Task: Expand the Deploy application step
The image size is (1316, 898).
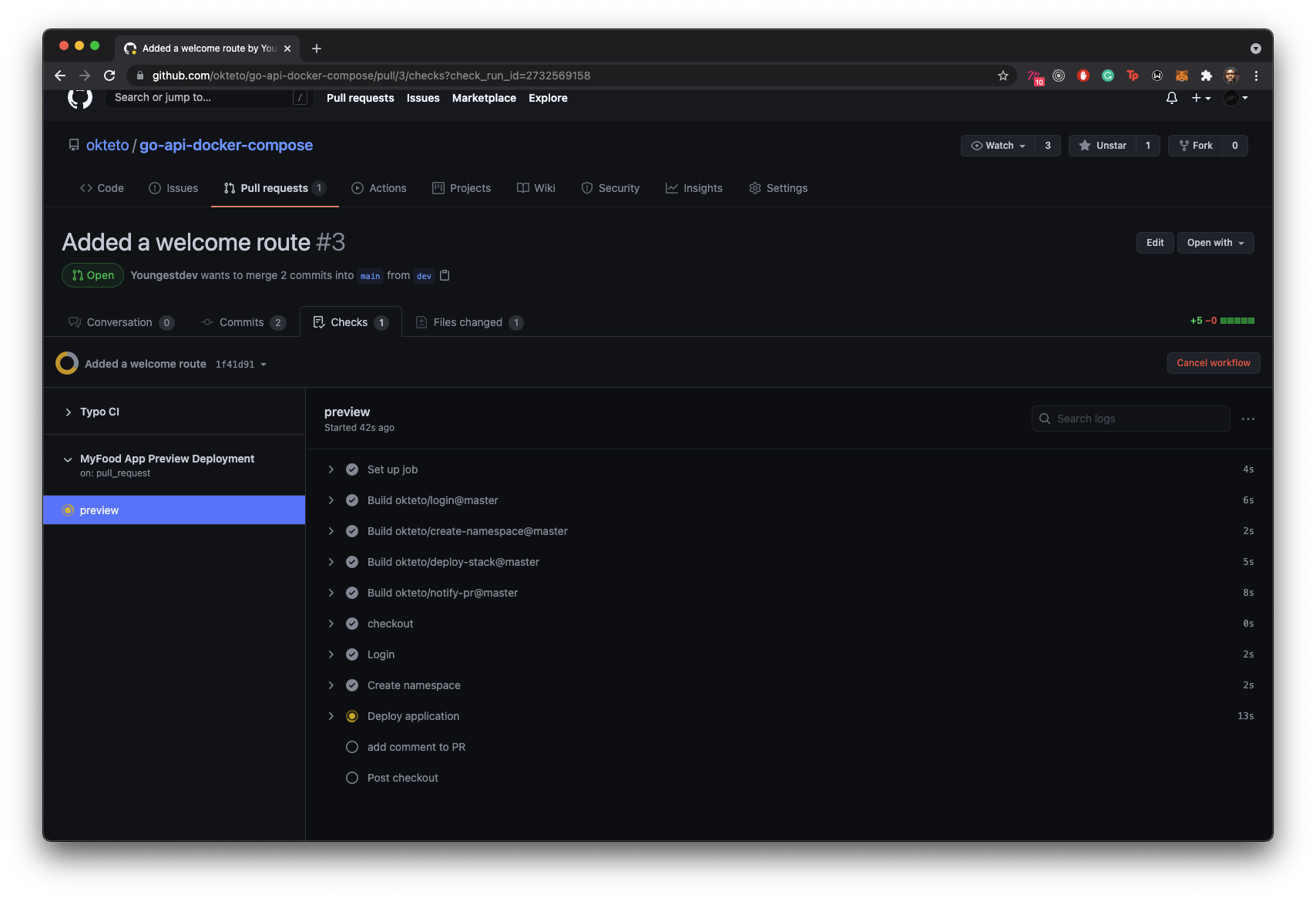Action: coord(331,716)
